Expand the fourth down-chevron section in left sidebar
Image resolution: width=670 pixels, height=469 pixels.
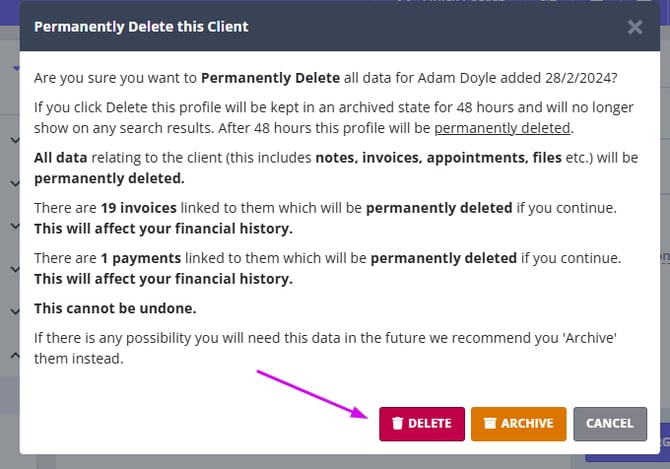(x=14, y=268)
